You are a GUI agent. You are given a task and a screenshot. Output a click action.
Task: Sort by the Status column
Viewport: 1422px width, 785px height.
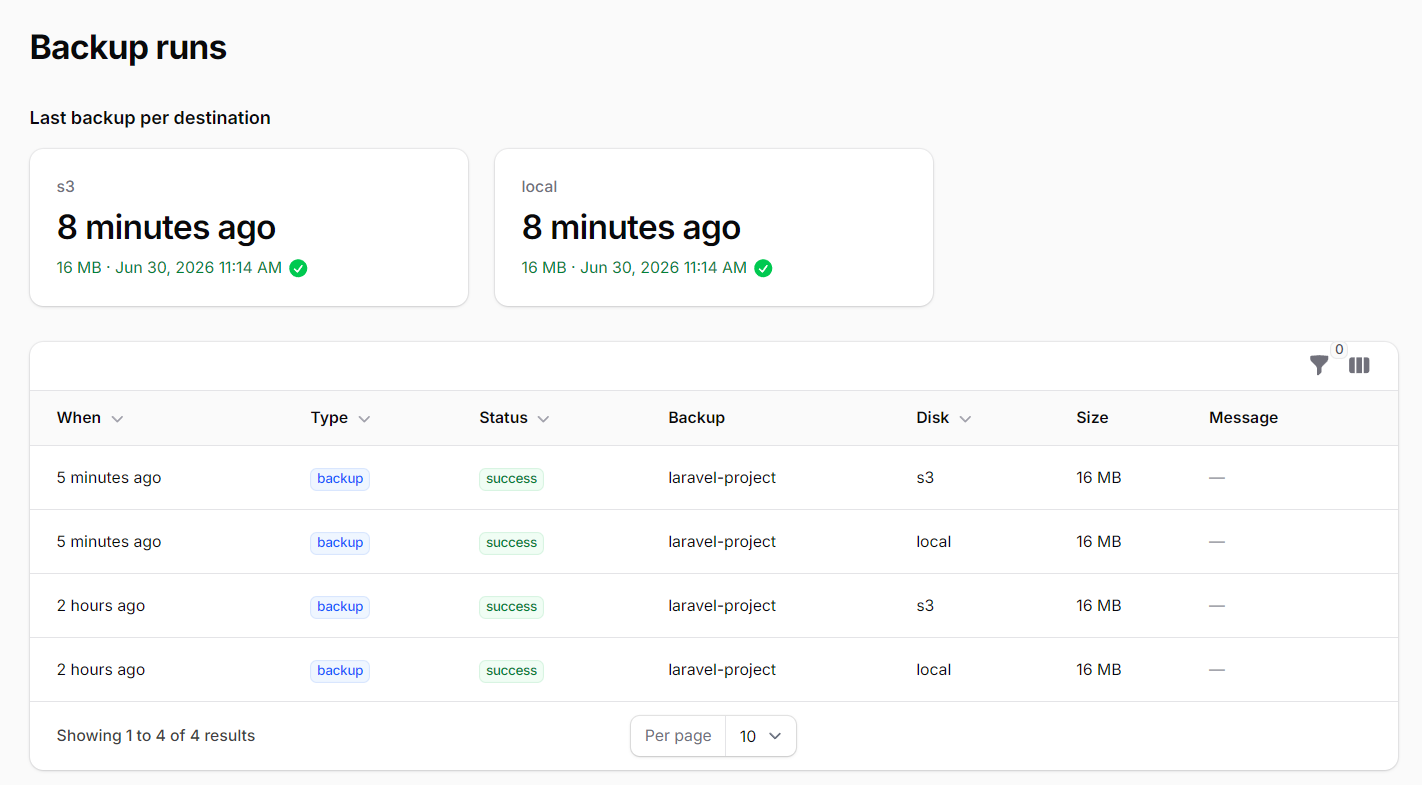tap(514, 418)
